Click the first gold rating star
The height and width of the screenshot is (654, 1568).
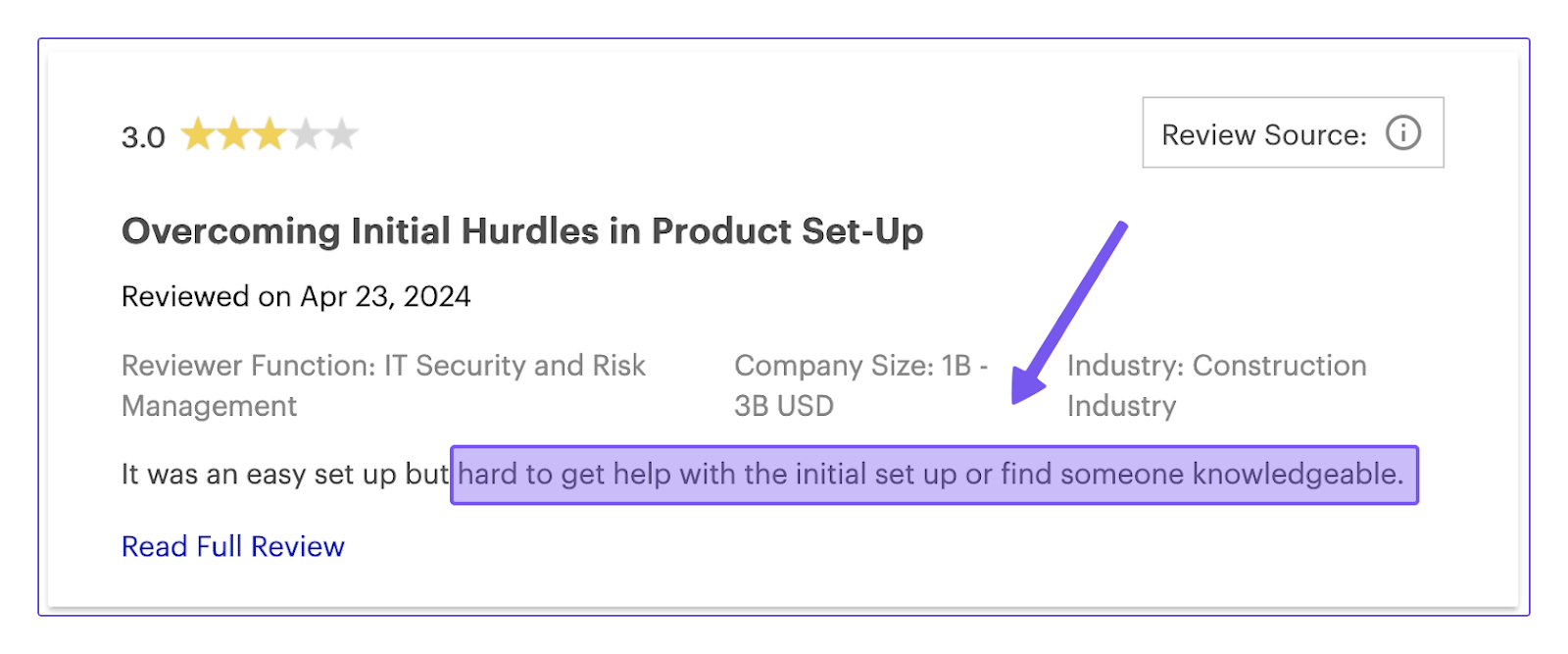[x=198, y=134]
